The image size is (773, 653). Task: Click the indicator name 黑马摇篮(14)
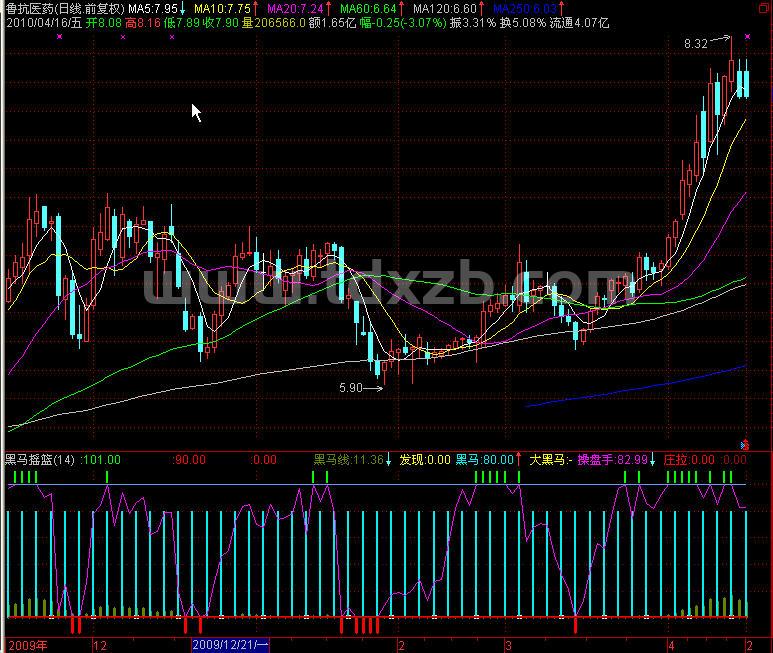[39, 460]
